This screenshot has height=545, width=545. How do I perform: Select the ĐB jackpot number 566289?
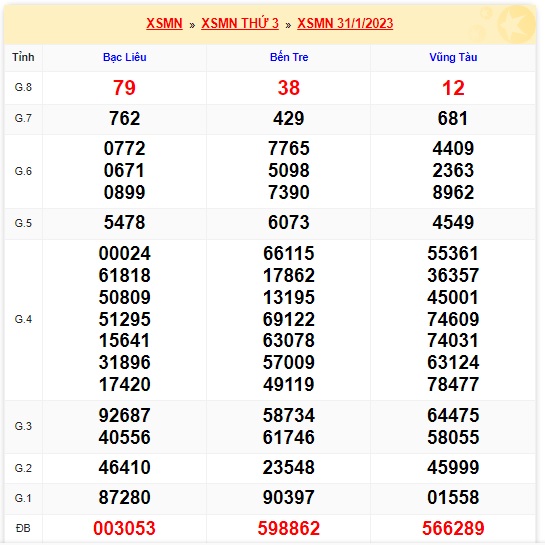[x=453, y=529]
